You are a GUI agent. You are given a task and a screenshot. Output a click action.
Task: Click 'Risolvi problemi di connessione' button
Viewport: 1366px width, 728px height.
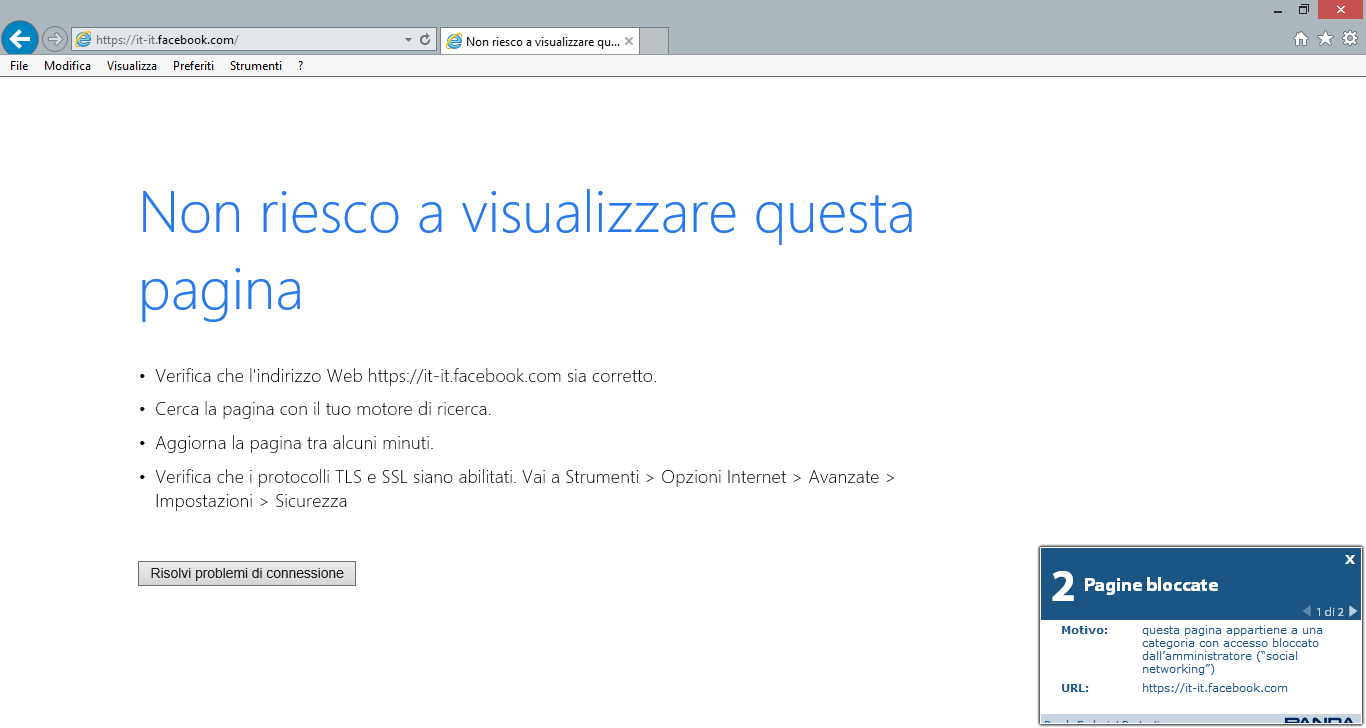point(247,573)
